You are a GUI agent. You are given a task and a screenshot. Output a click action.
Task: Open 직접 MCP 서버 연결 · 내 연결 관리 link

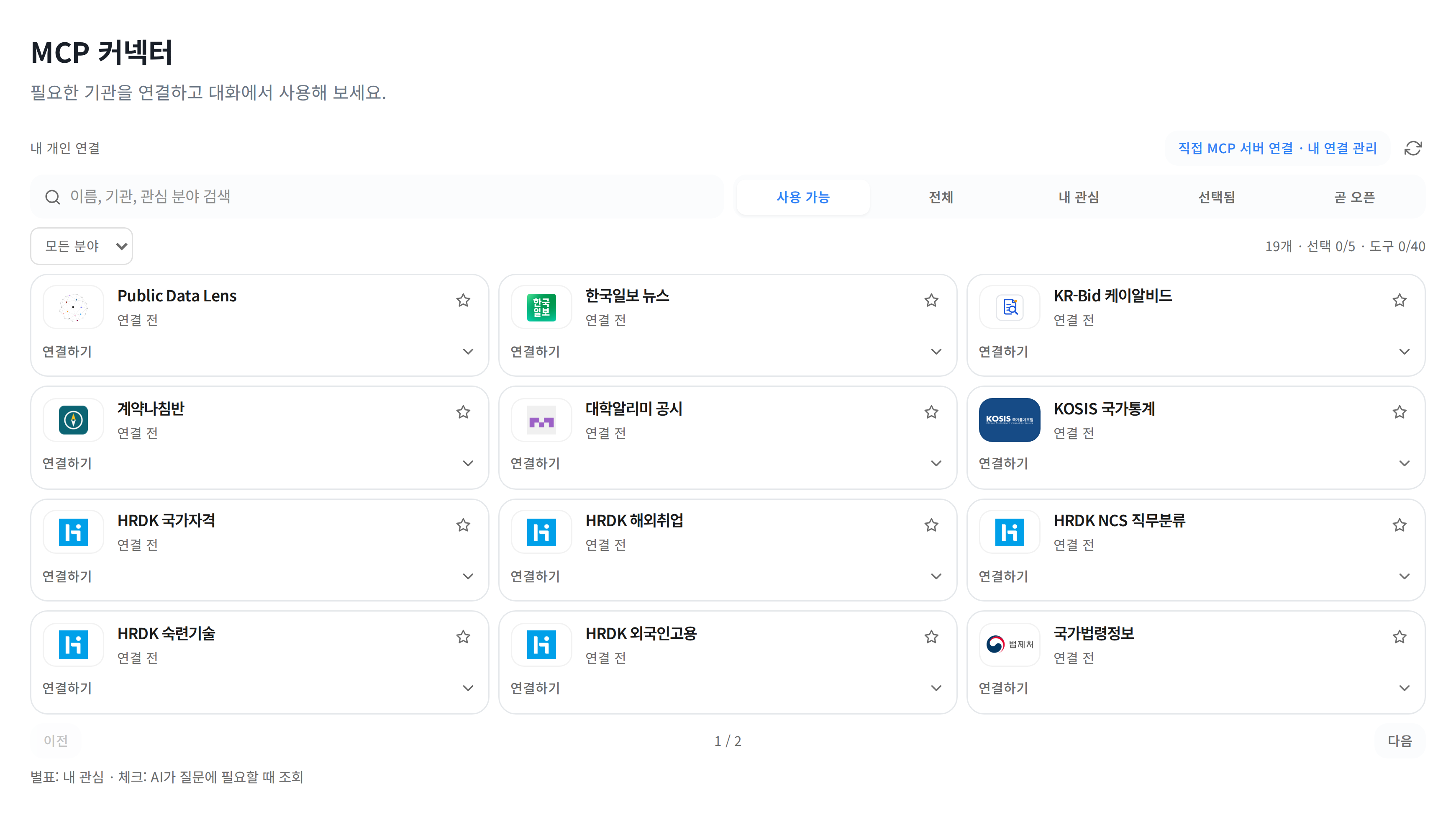[1277, 148]
